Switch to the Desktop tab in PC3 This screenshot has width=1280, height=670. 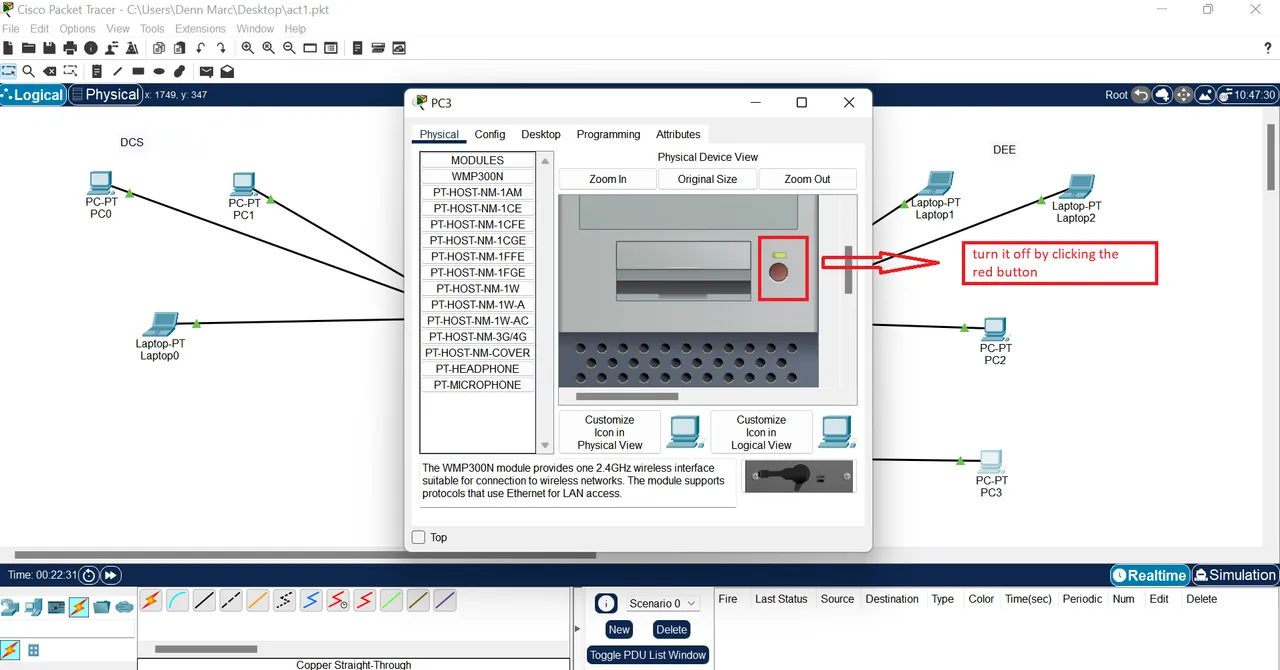pos(541,134)
